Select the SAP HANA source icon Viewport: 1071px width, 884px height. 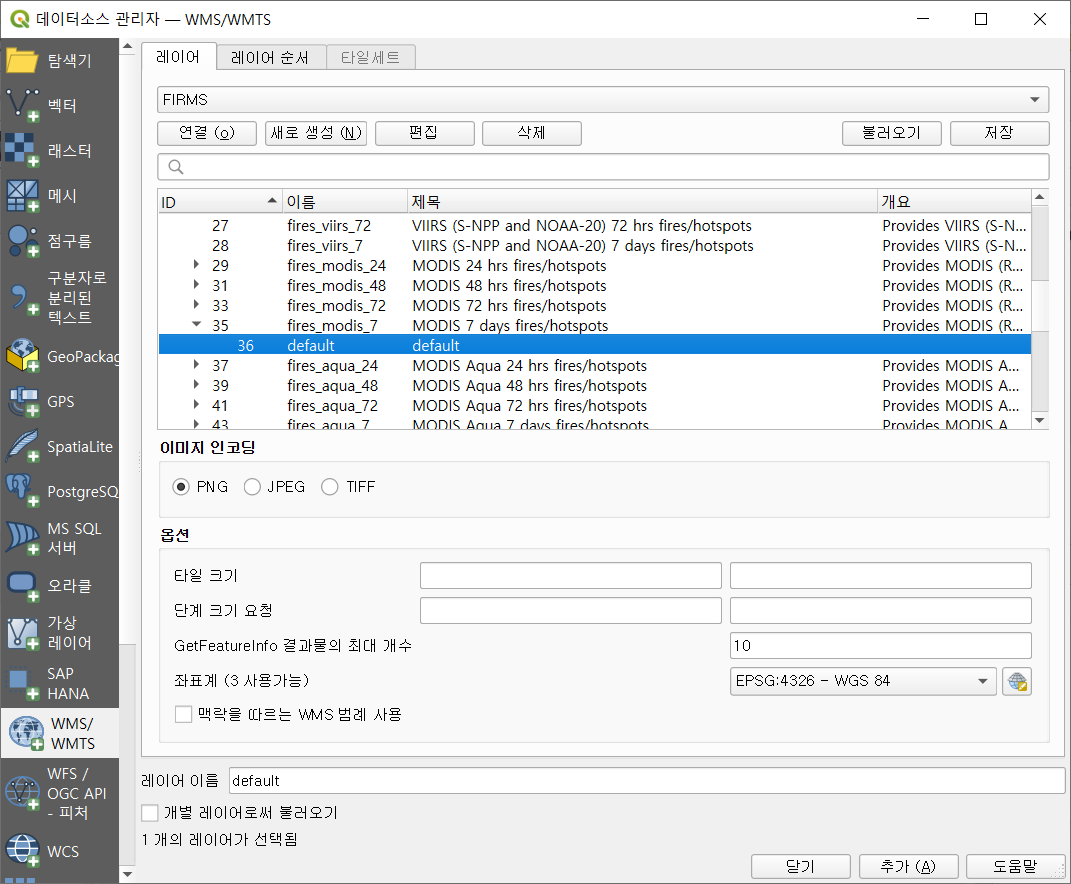(22, 683)
